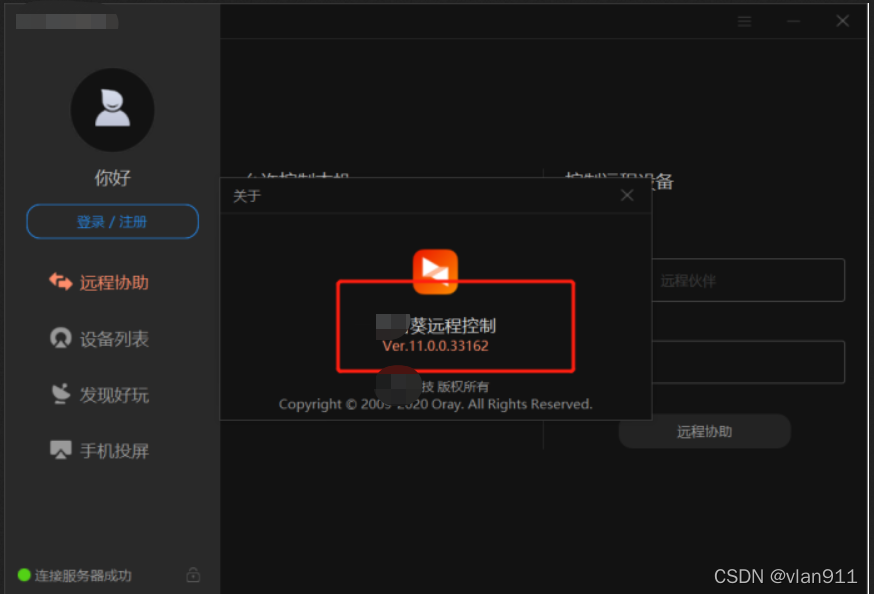
Task: Close the 关于 dialog
Action: 627,195
